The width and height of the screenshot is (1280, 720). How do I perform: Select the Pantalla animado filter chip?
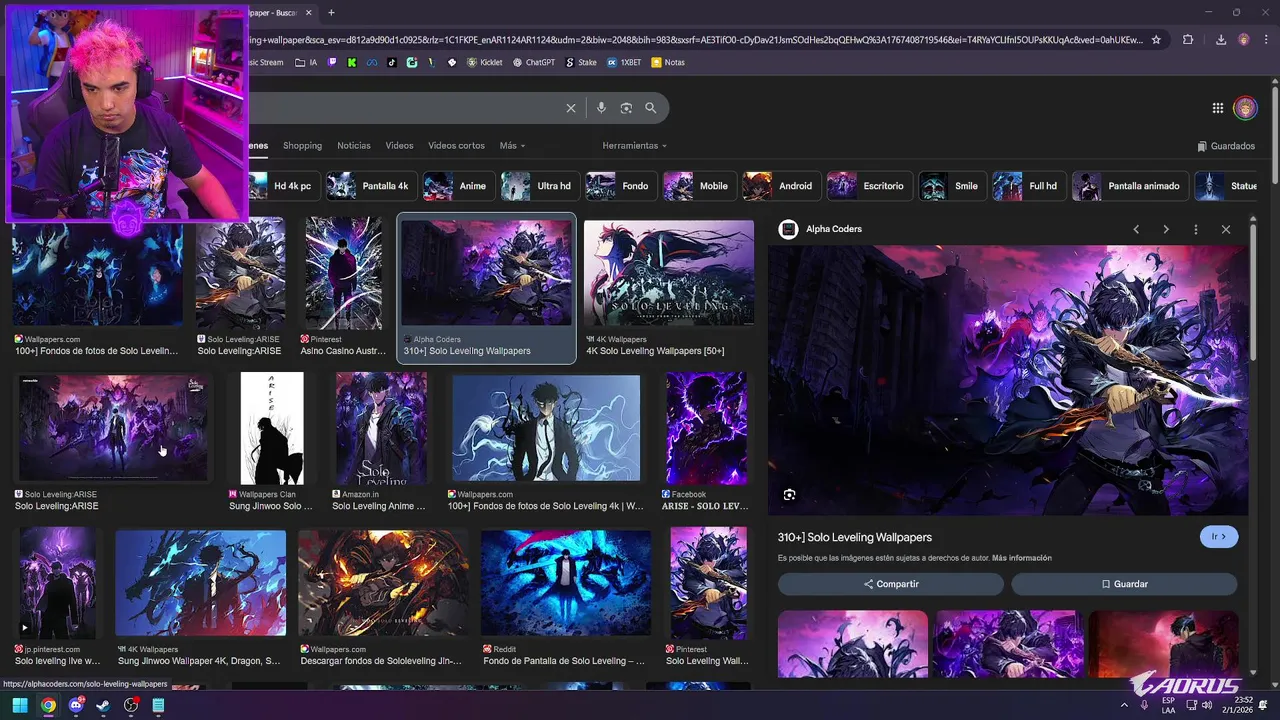pyautogui.click(x=1129, y=186)
